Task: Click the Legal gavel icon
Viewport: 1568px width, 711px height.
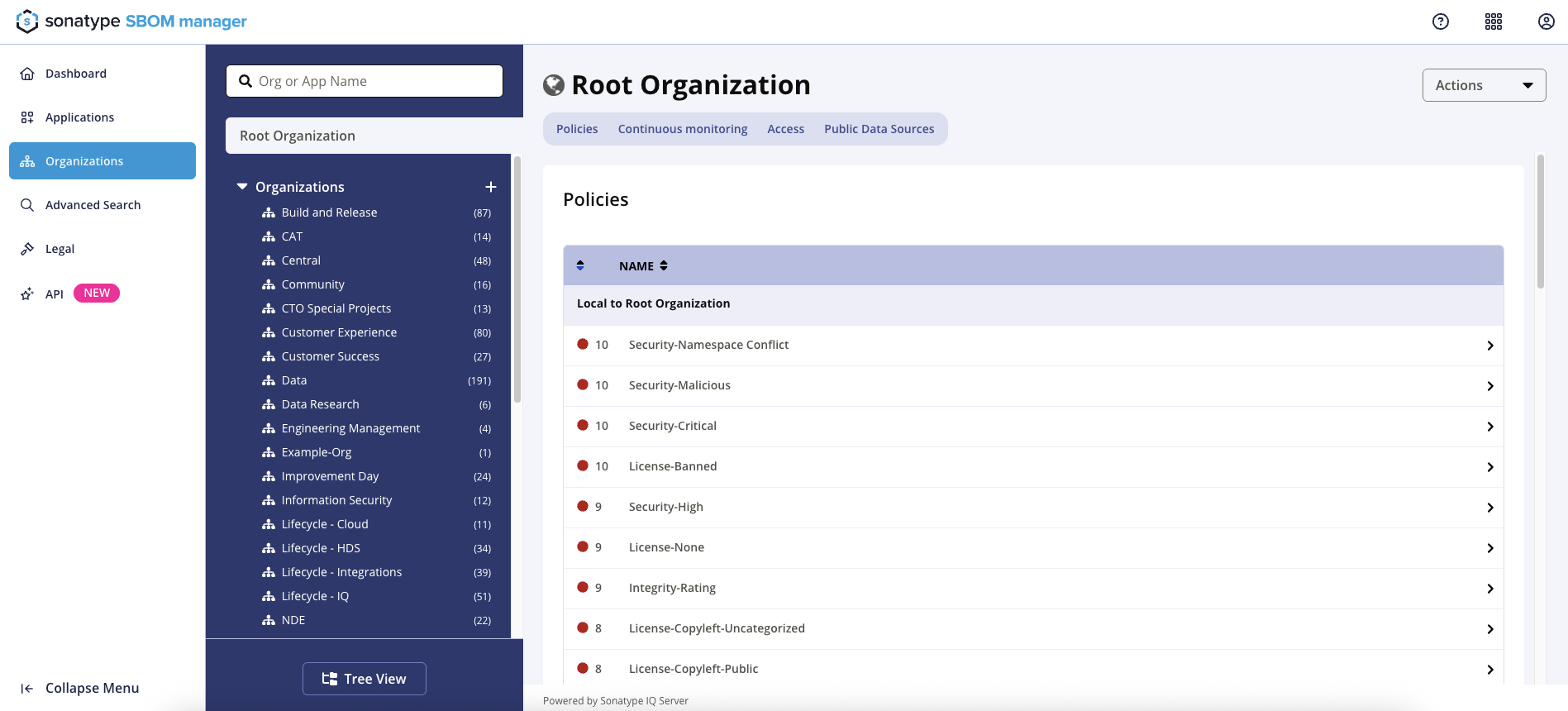Action: tap(27, 249)
